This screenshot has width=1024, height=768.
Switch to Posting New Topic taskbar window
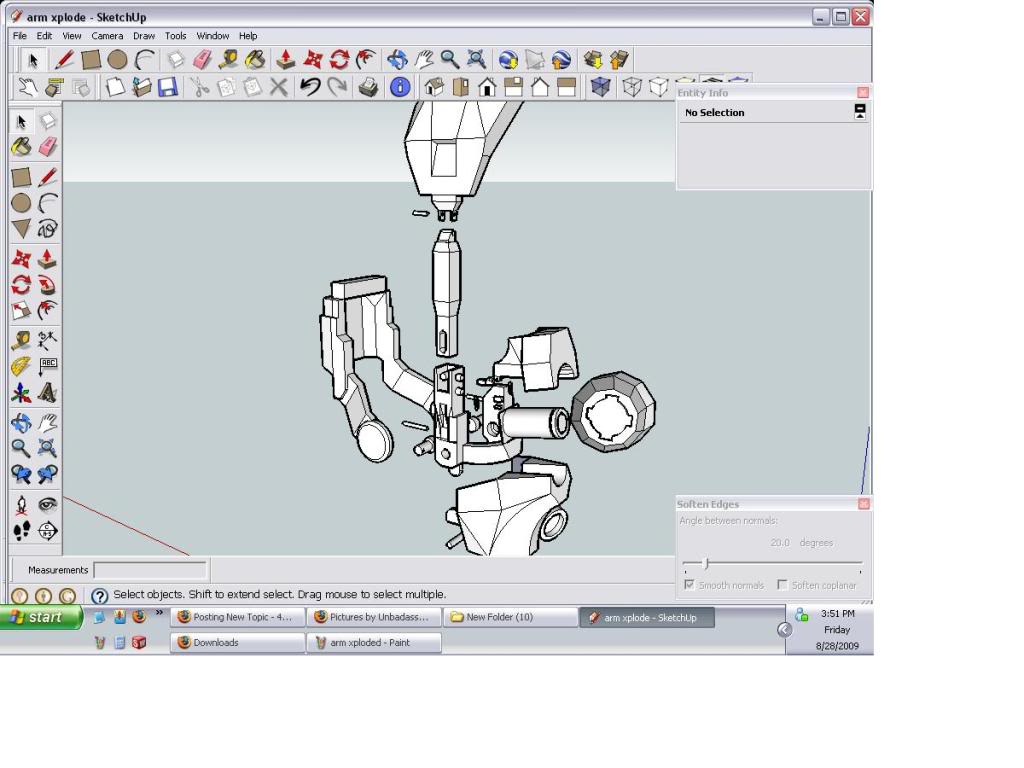pos(238,617)
